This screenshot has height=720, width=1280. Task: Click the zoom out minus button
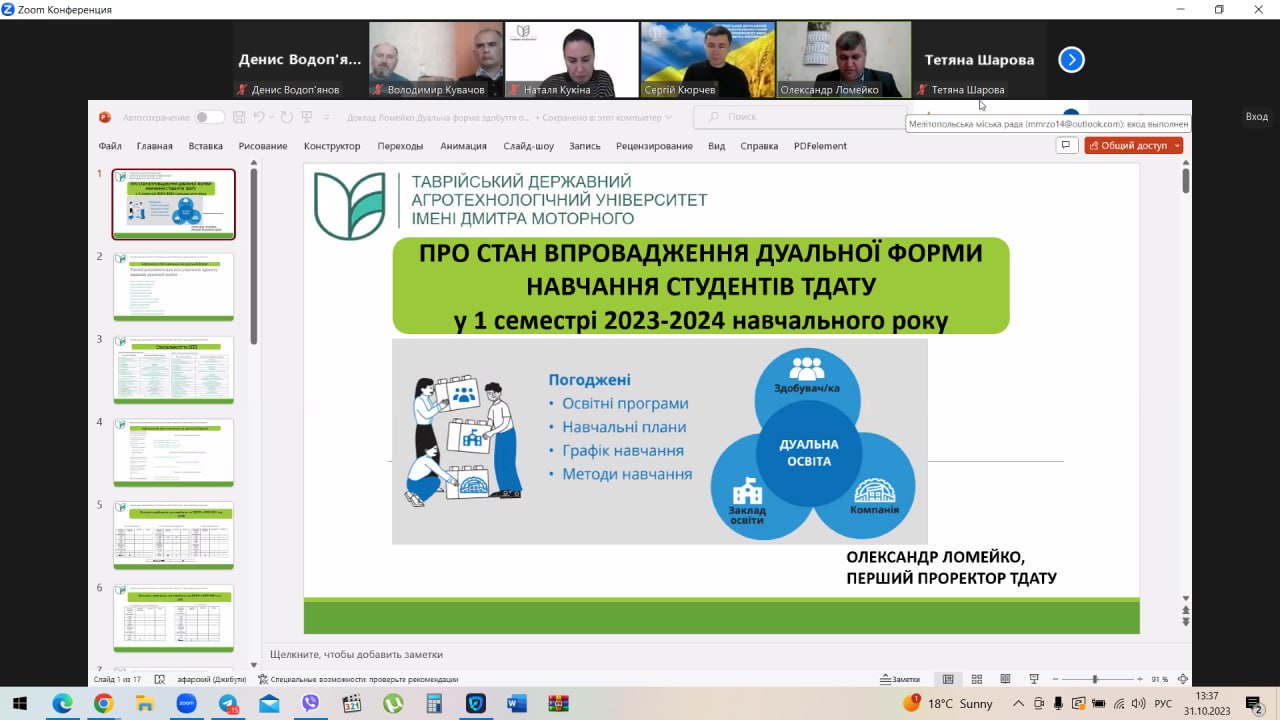pos(1055,679)
